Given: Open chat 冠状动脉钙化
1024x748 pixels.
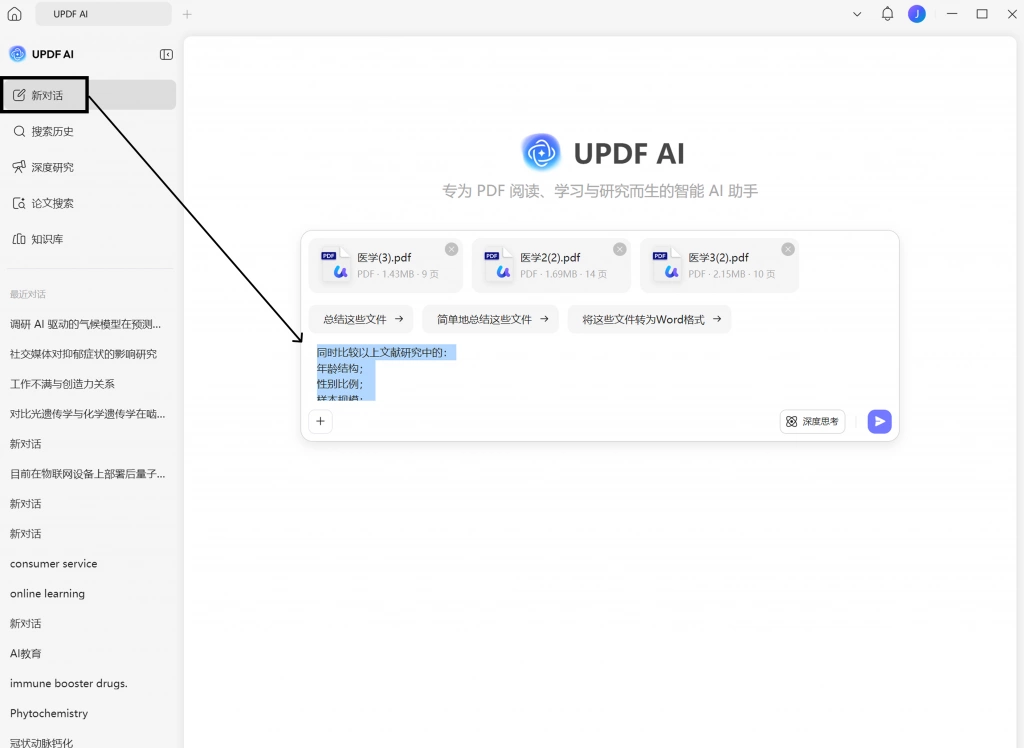Looking at the screenshot, I should 42,742.
